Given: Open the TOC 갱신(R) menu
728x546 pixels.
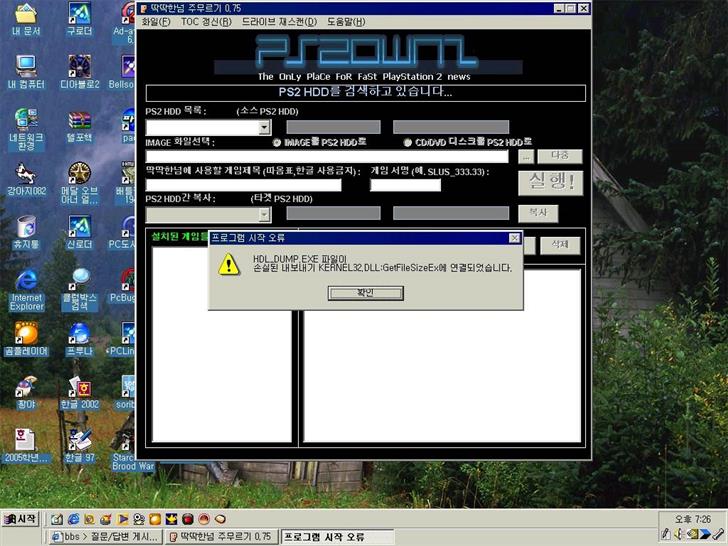Looking at the screenshot, I should coord(206,22).
